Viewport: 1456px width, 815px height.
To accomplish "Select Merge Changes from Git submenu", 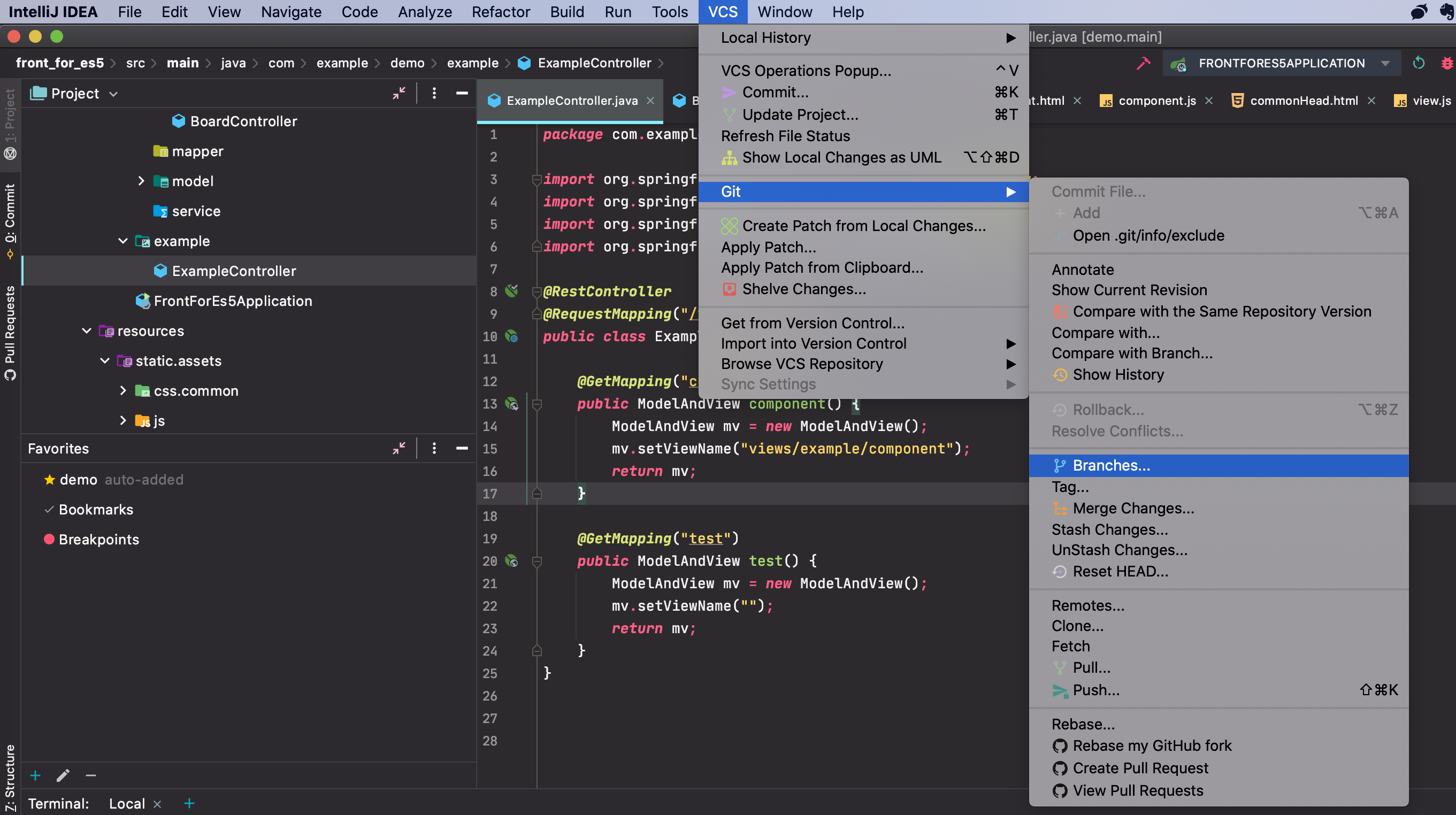I will [x=1133, y=508].
